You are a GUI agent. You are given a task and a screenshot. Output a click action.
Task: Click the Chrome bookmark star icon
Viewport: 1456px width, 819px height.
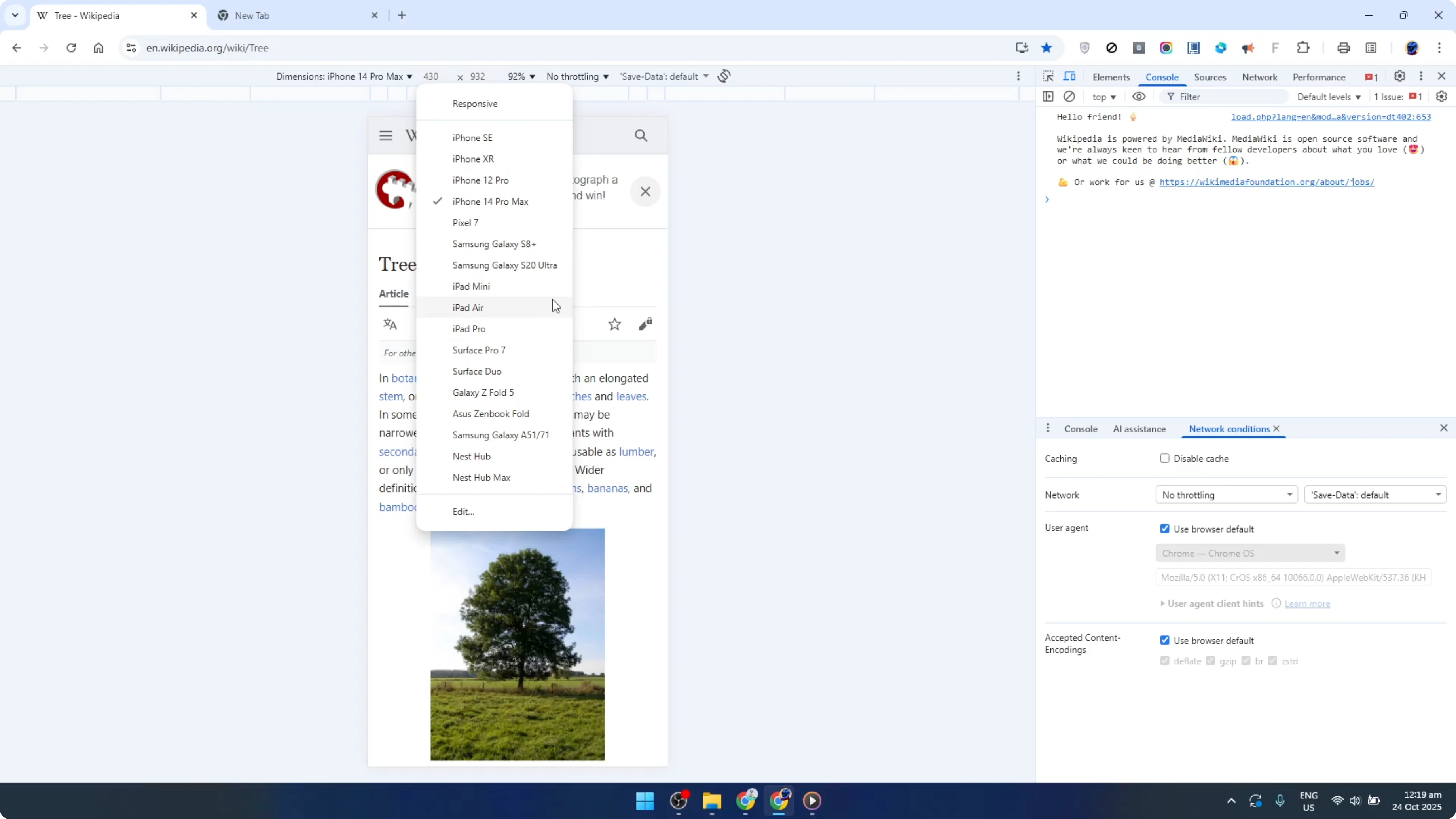point(1047,48)
